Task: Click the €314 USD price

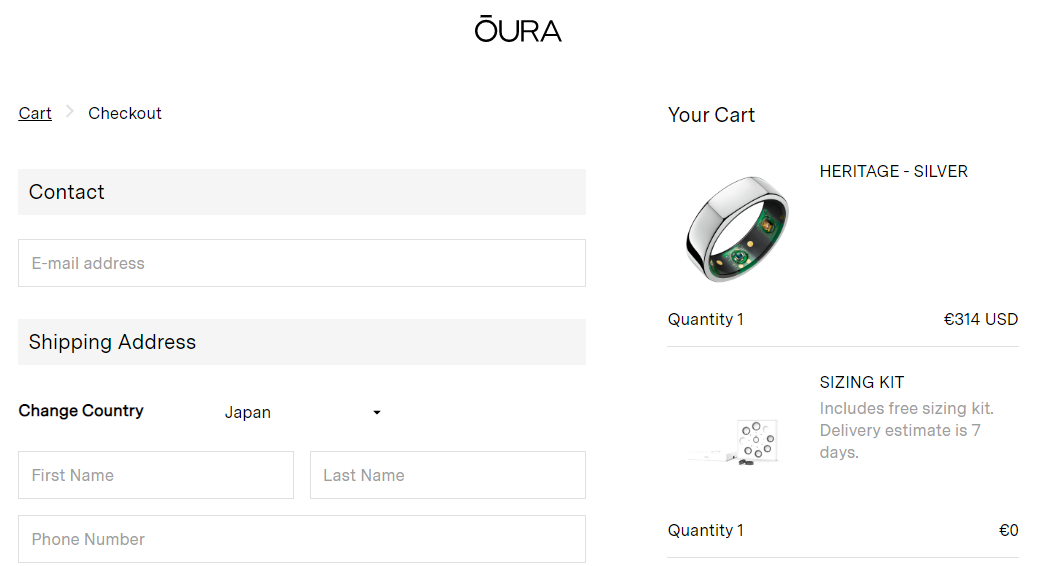Action: pos(980,320)
